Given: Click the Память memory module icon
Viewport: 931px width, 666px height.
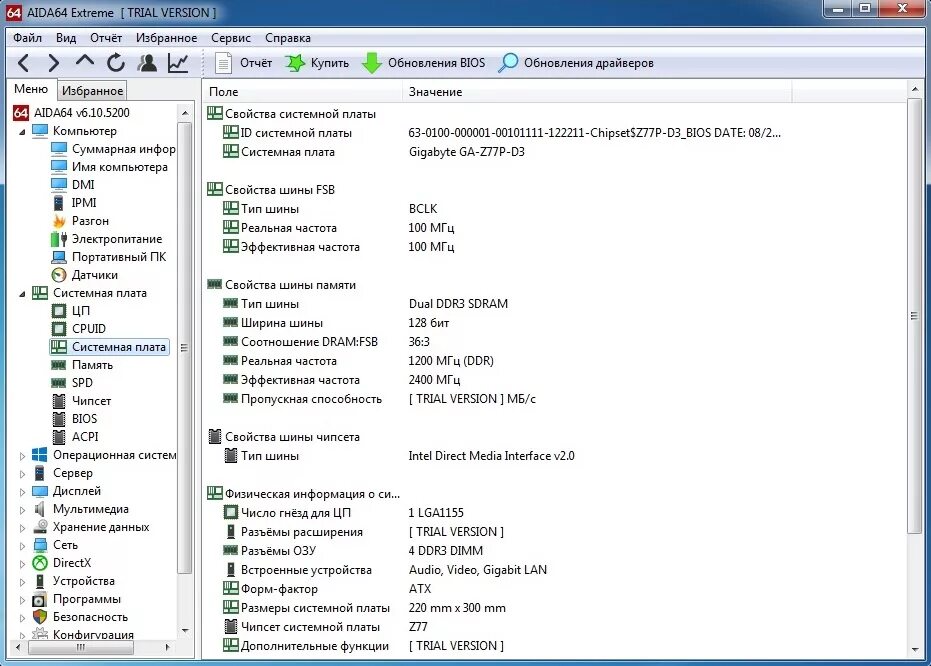Looking at the screenshot, I should click(59, 365).
